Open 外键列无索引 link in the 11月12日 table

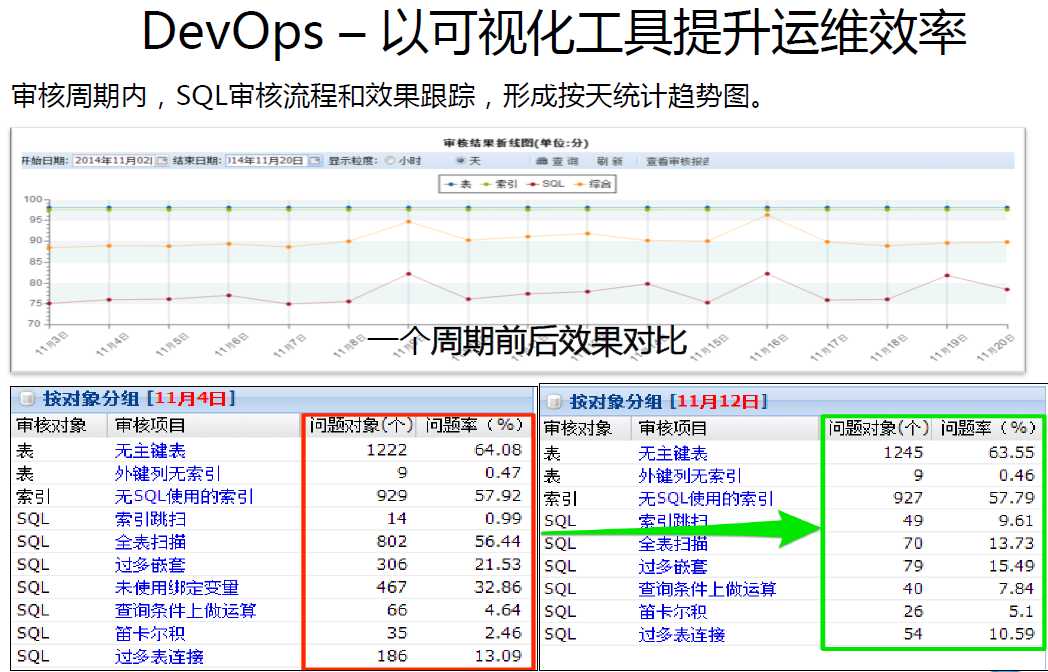pyautogui.click(x=690, y=475)
